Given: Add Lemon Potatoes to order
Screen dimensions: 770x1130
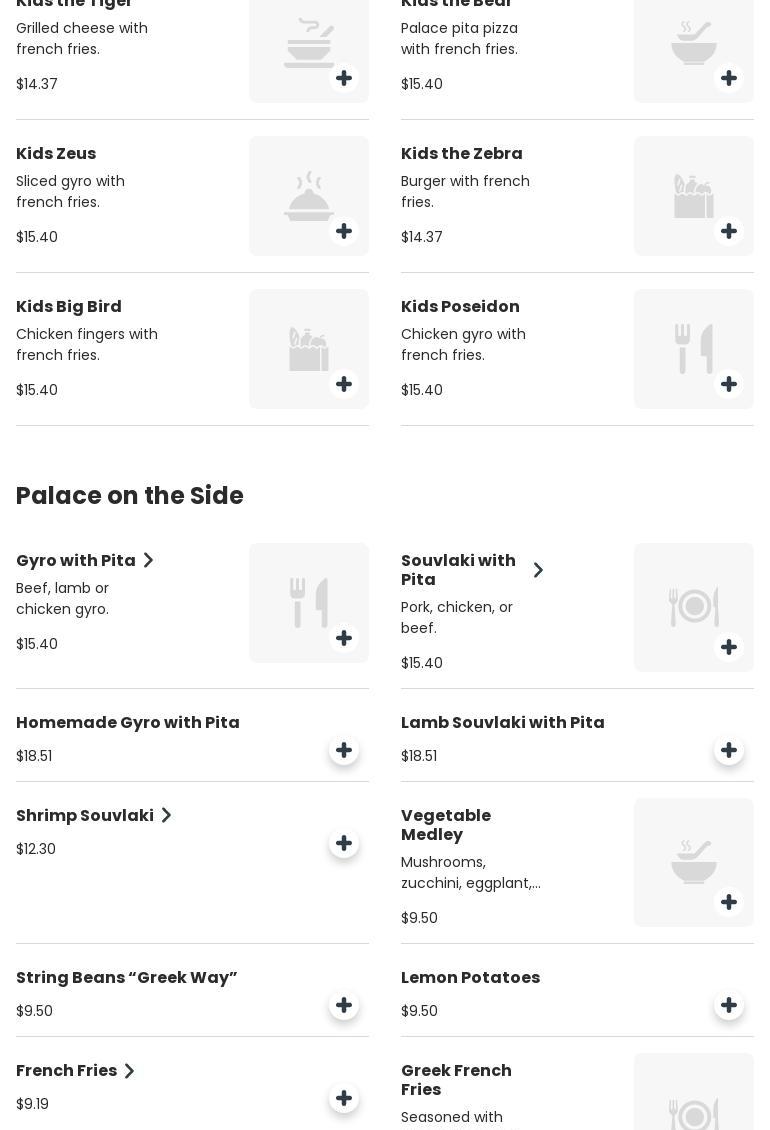Looking at the screenshot, I should pyautogui.click(x=729, y=1005).
